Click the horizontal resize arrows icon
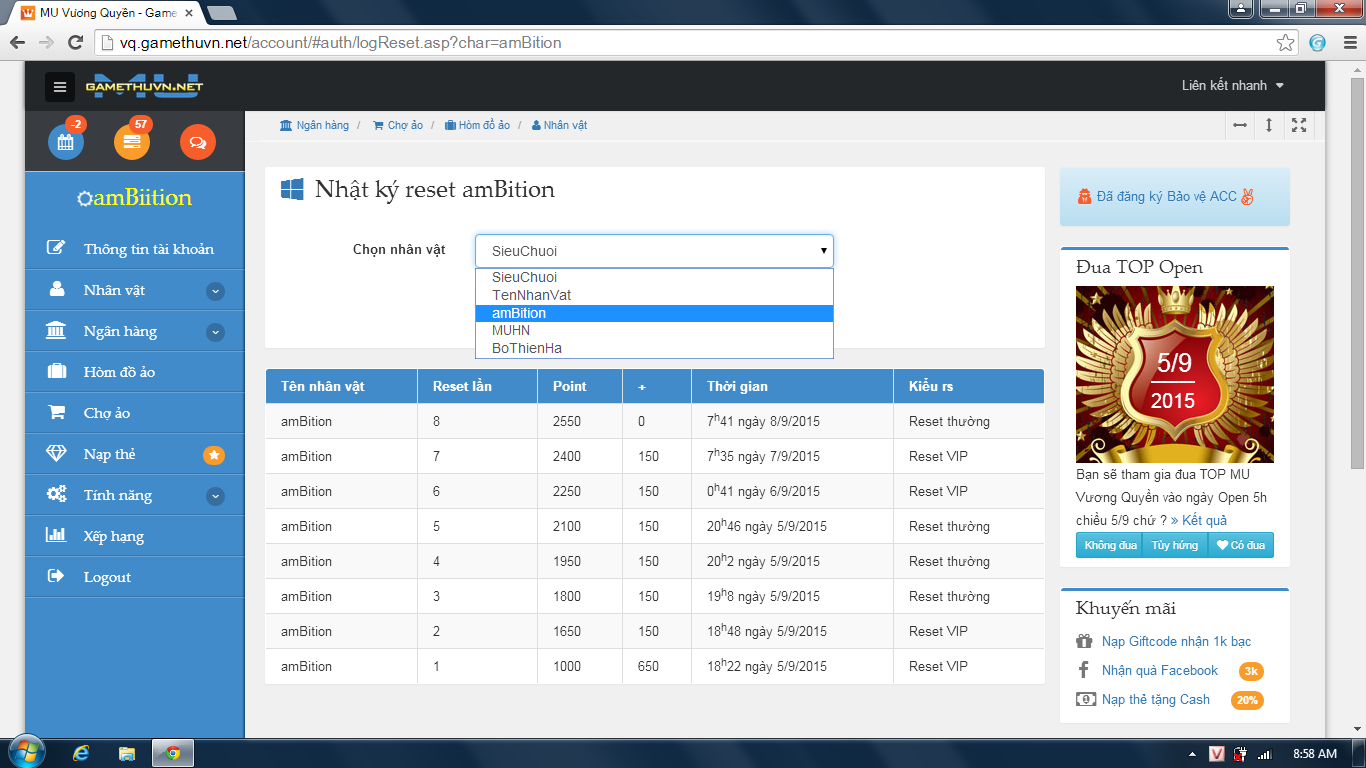Image resolution: width=1366 pixels, height=768 pixels. 1240,125
